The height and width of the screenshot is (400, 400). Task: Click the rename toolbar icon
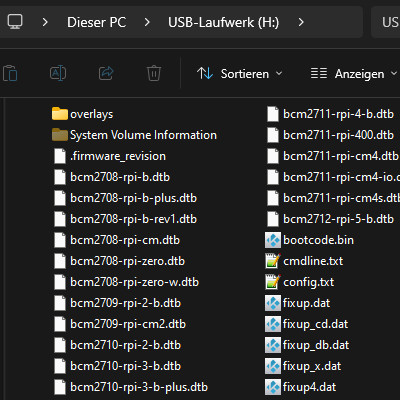(x=58, y=73)
